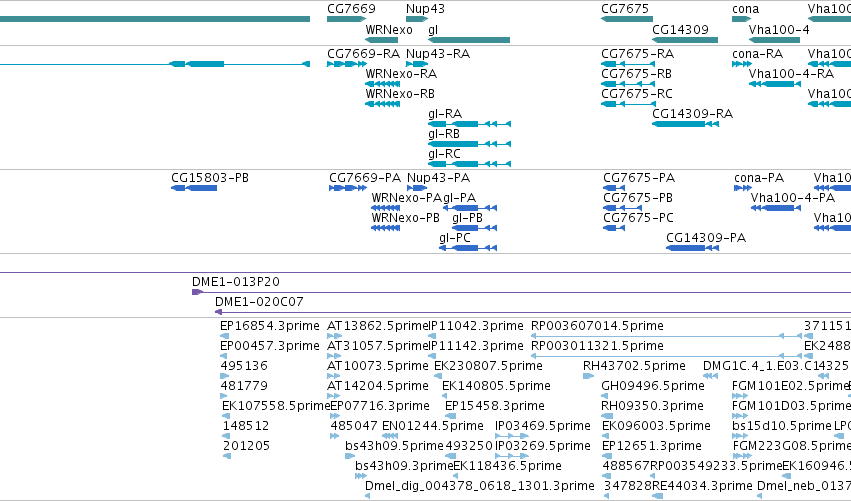Click the IP03469.5prime EST label
Screen dimensions: 851x501
click(543, 427)
